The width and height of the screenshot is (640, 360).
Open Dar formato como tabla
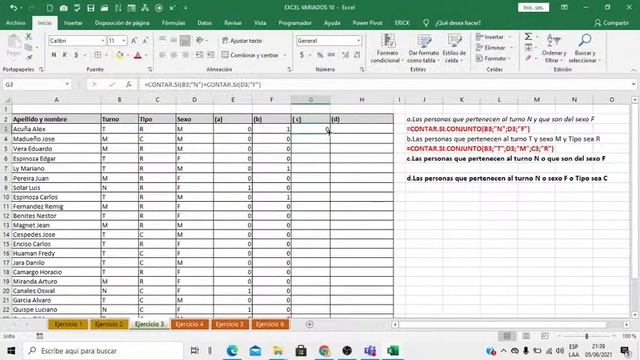pyautogui.click(x=423, y=49)
